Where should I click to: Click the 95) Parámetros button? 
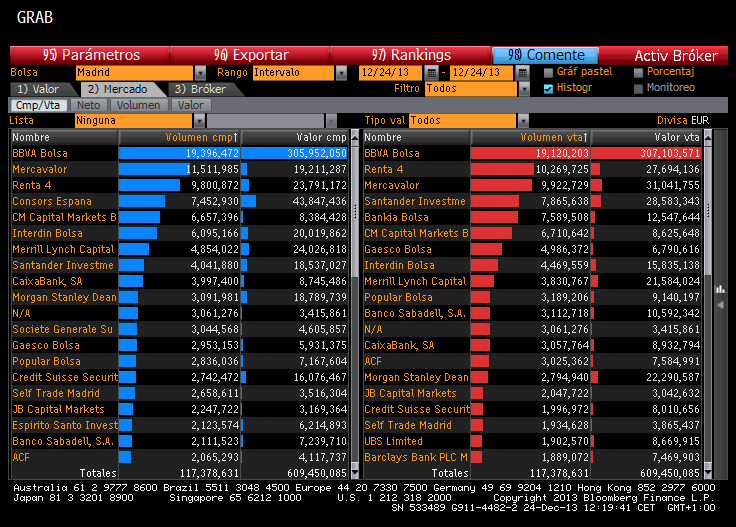(x=90, y=55)
